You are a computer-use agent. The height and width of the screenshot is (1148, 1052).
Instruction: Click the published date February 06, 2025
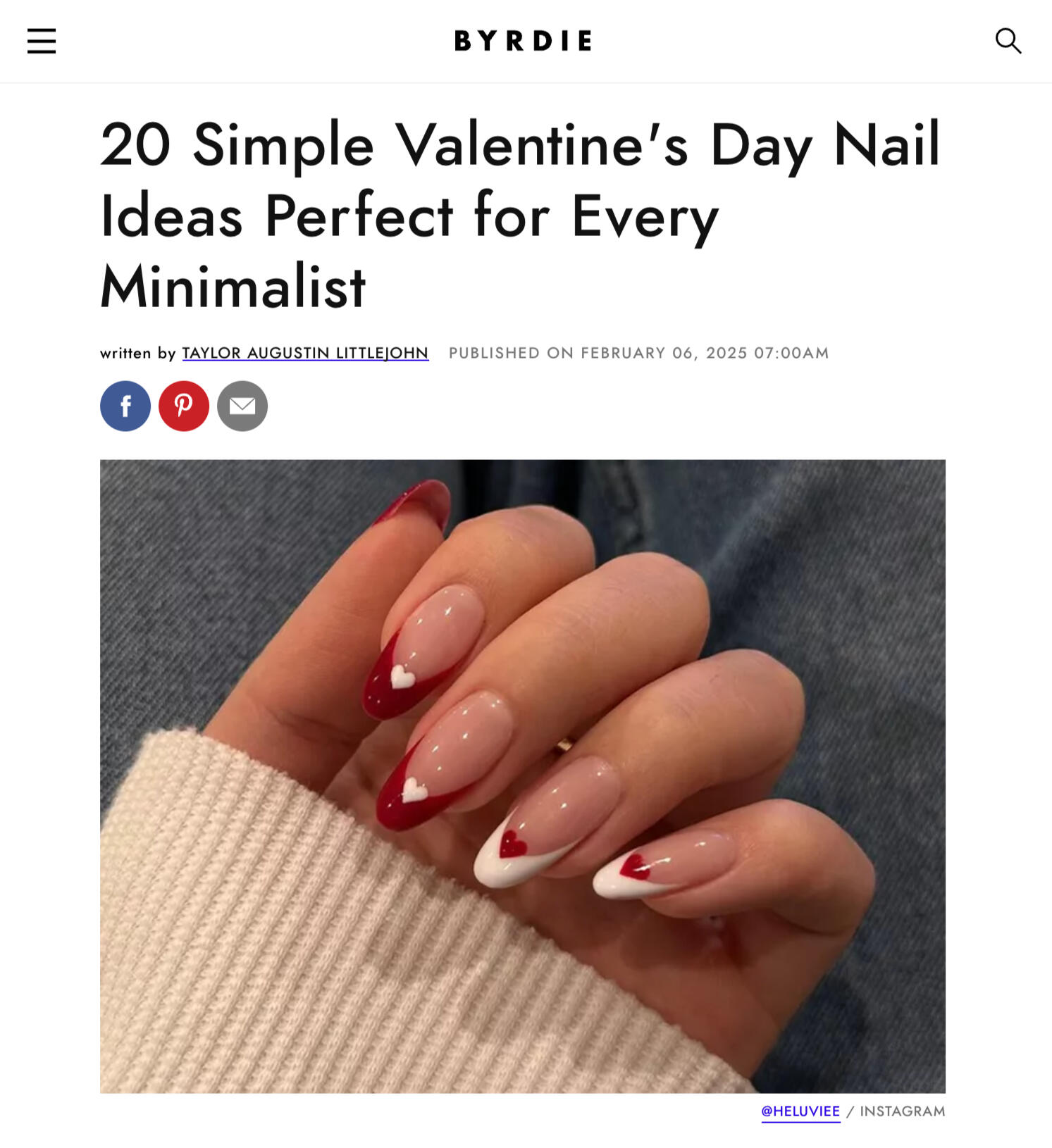coord(639,353)
